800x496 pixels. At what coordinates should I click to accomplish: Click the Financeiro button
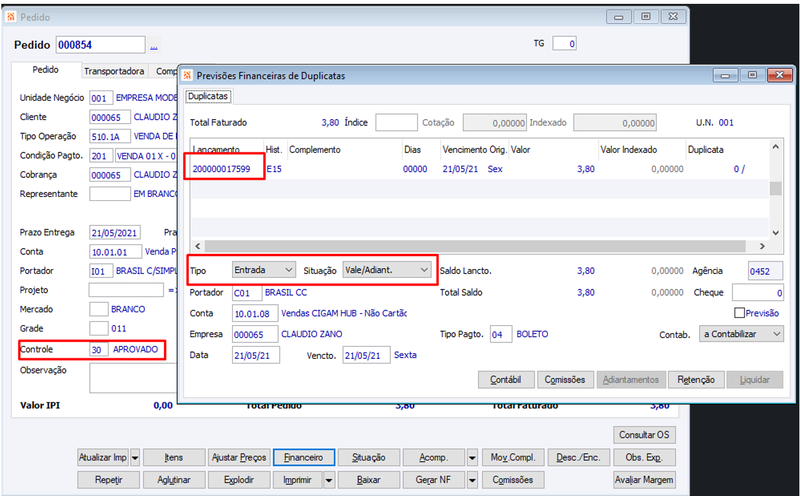[304, 458]
